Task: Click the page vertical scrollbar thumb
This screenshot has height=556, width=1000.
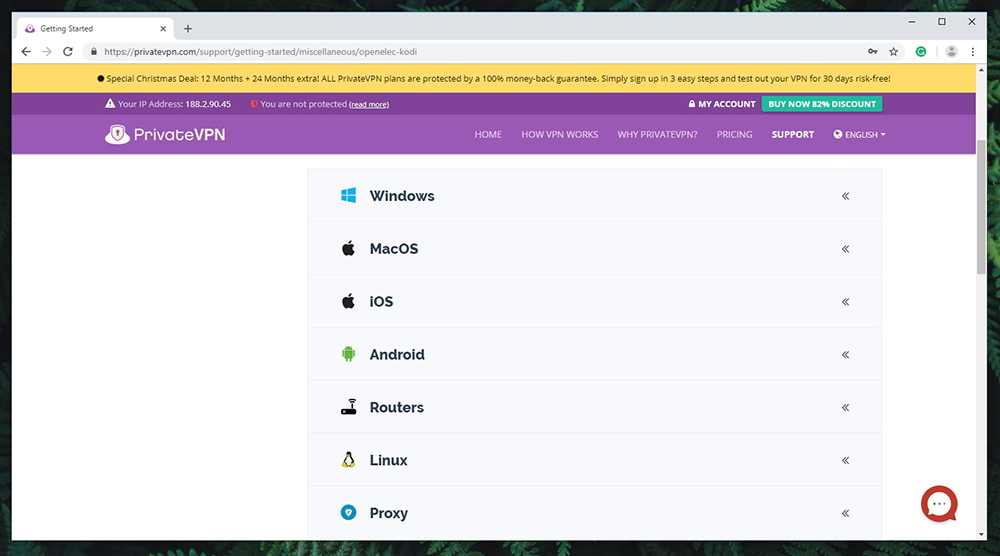Action: click(x=981, y=207)
